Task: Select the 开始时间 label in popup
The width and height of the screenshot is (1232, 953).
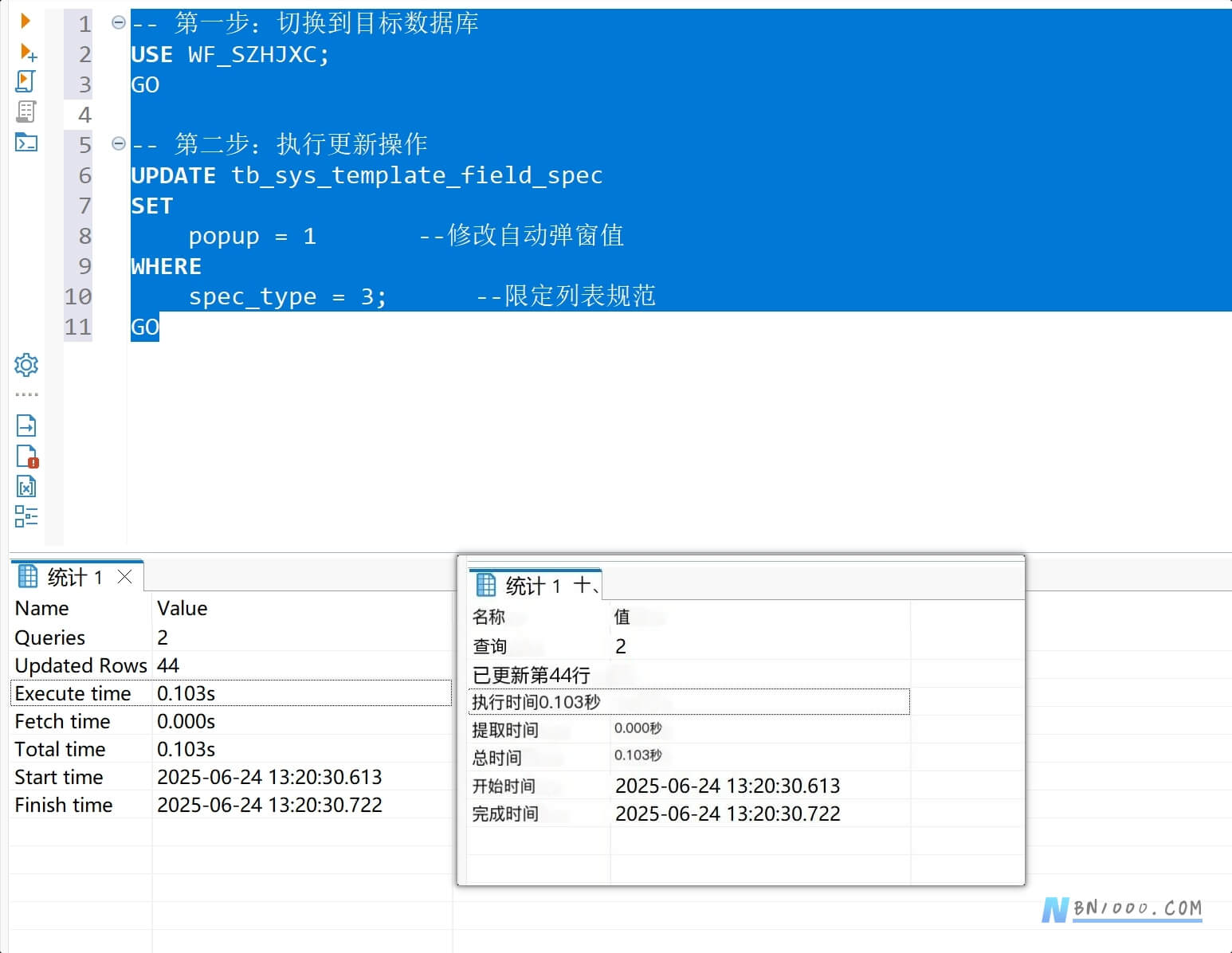Action: tap(504, 786)
